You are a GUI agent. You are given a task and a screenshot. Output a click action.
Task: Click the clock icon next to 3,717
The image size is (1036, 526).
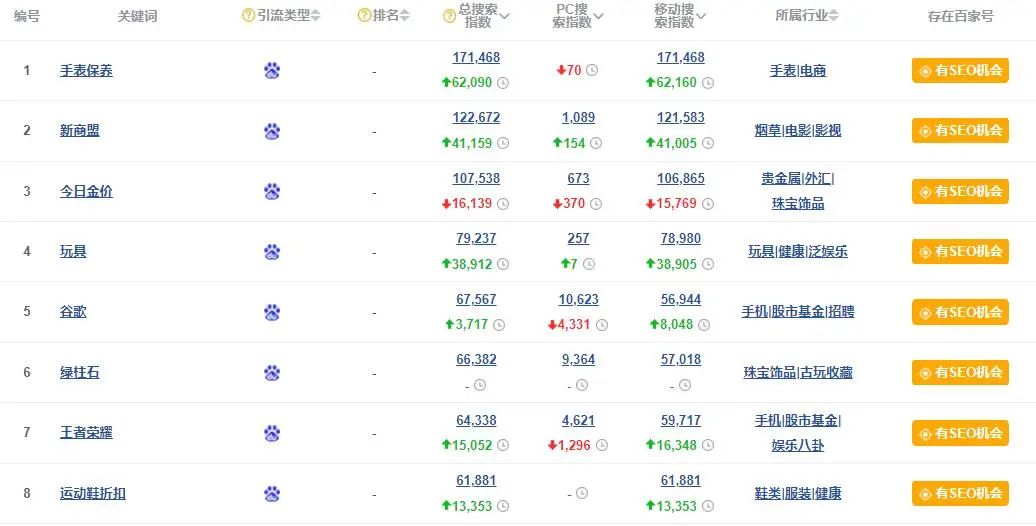[x=499, y=325]
